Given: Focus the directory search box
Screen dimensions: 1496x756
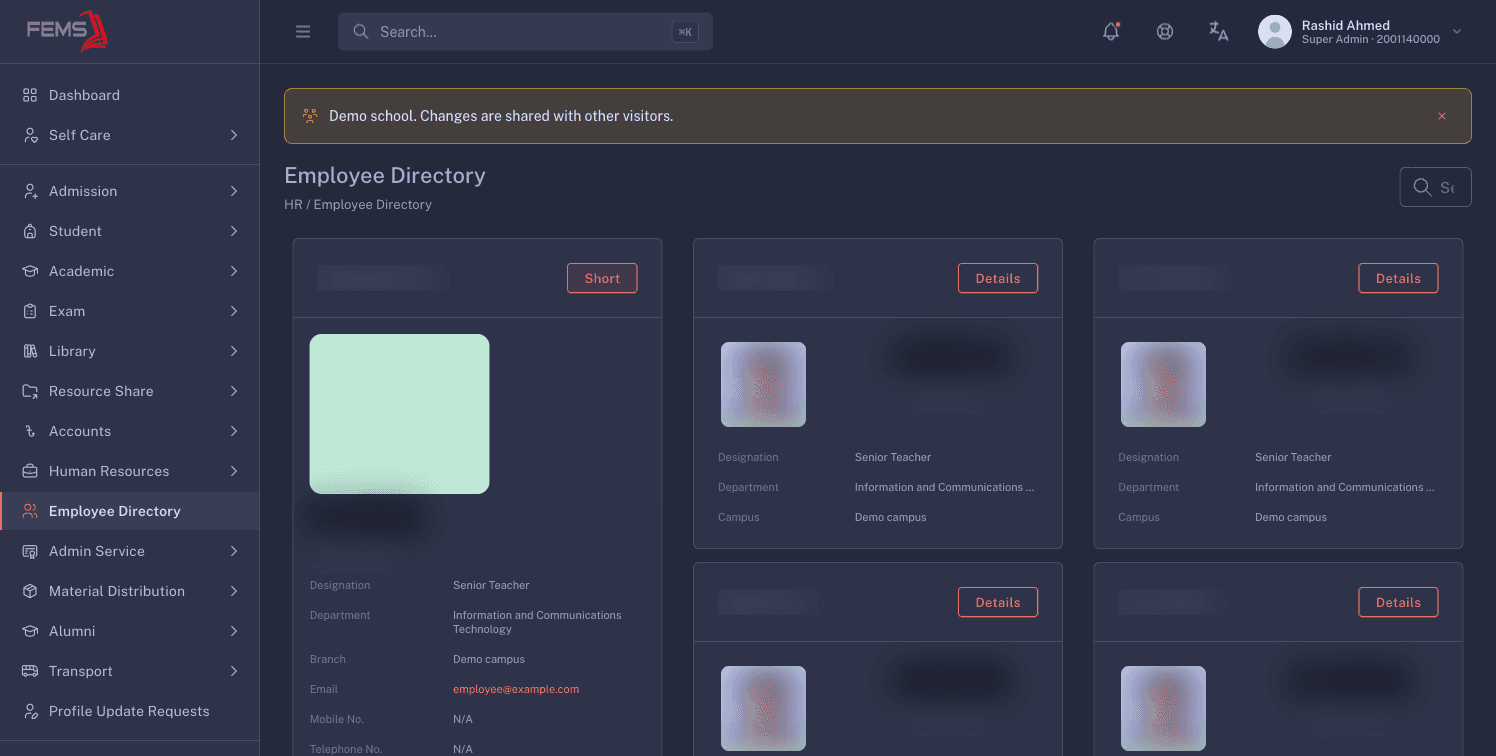Looking at the screenshot, I should pyautogui.click(x=1435, y=187).
